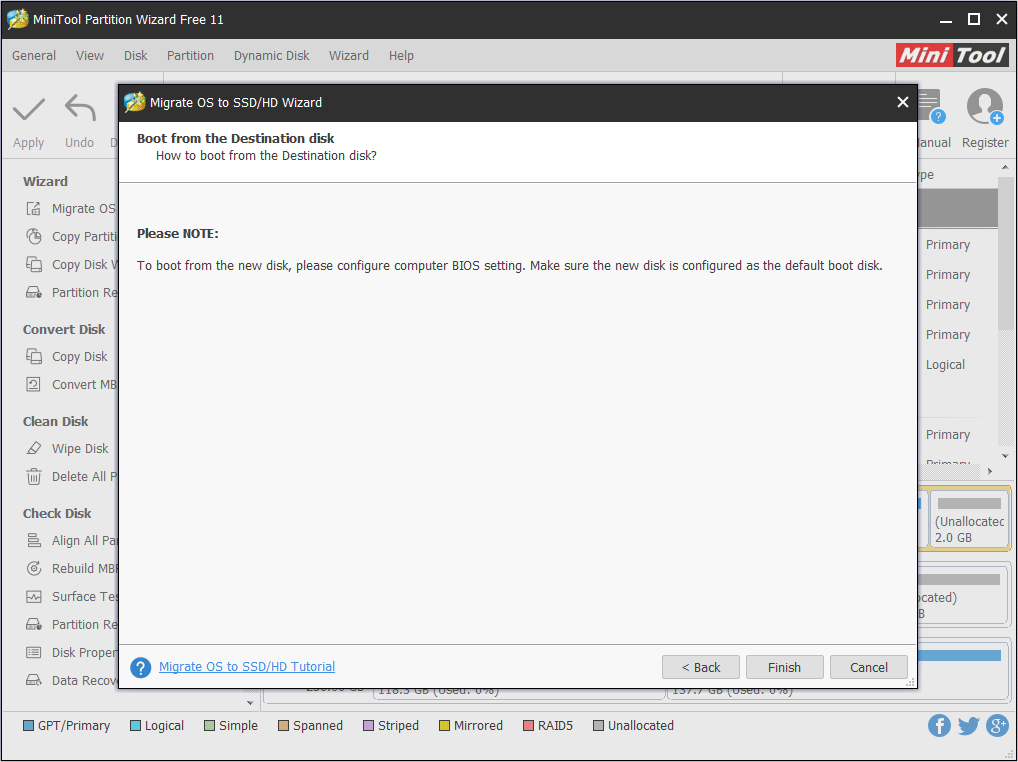
Task: Open the Help menu
Action: tap(401, 56)
